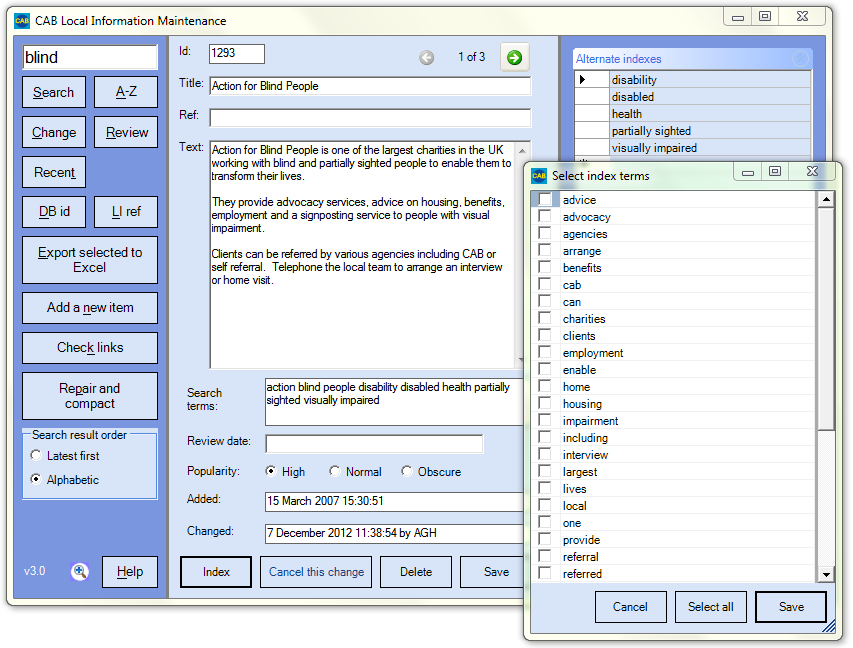The height and width of the screenshot is (648, 853).
Task: Click Select all in index terms dialog
Action: (710, 607)
